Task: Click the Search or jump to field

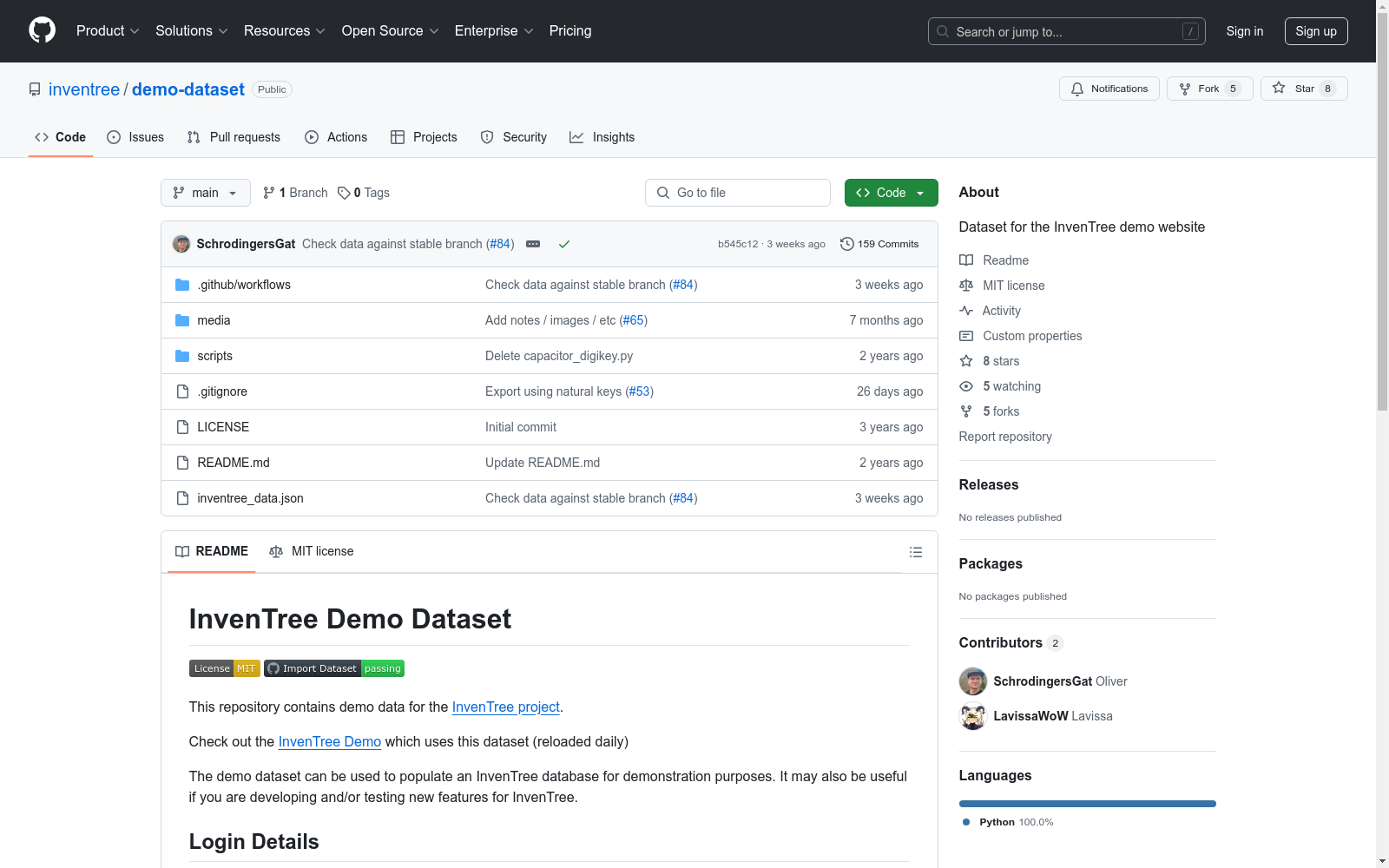Action: (1067, 31)
